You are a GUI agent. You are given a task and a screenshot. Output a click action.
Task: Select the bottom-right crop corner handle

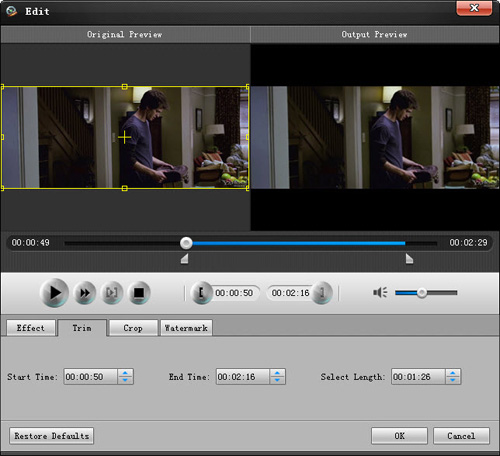(x=247, y=189)
